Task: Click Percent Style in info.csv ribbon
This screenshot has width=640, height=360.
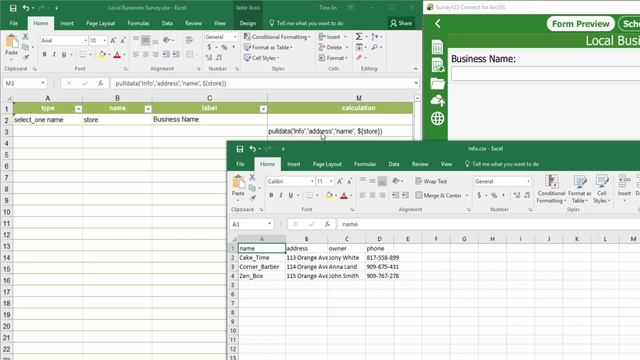Action: (494, 196)
